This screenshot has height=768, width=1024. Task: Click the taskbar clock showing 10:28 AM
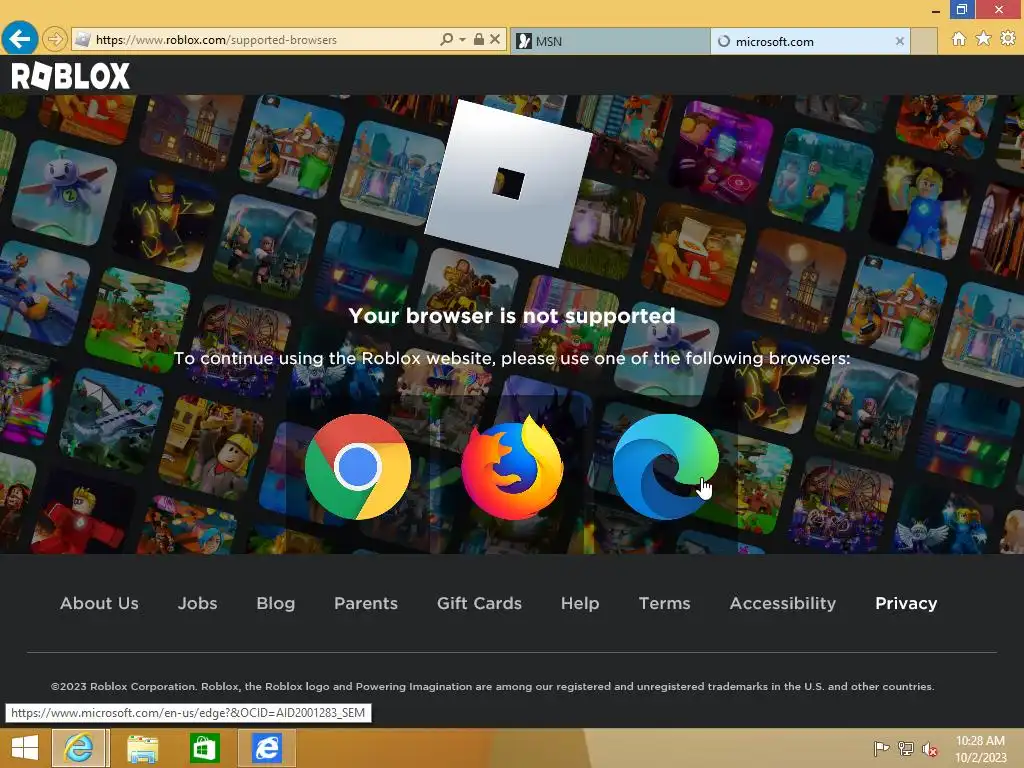point(980,748)
